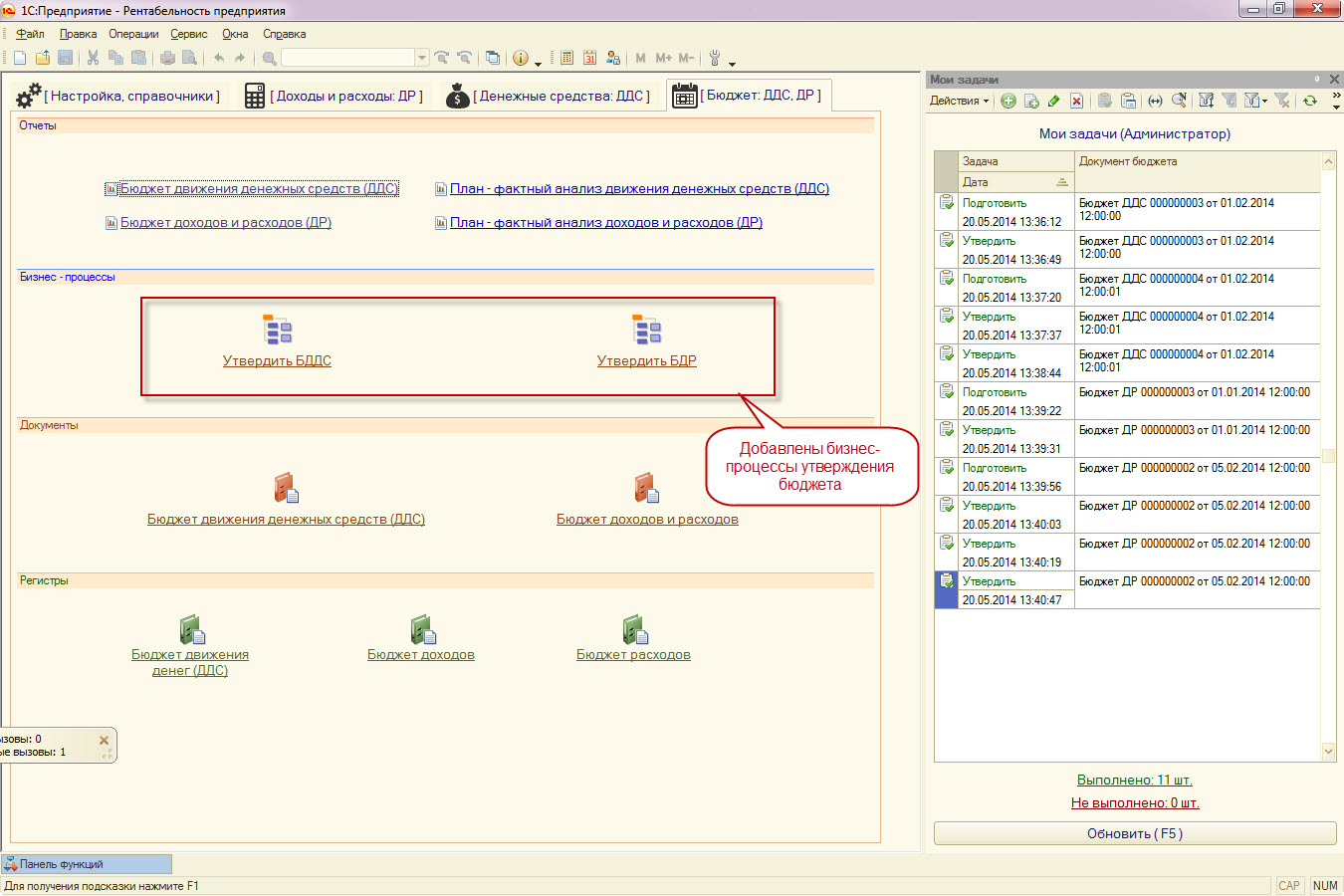Close the Мои задачи panel
The width and height of the screenshot is (1344, 896).
click(1334, 80)
